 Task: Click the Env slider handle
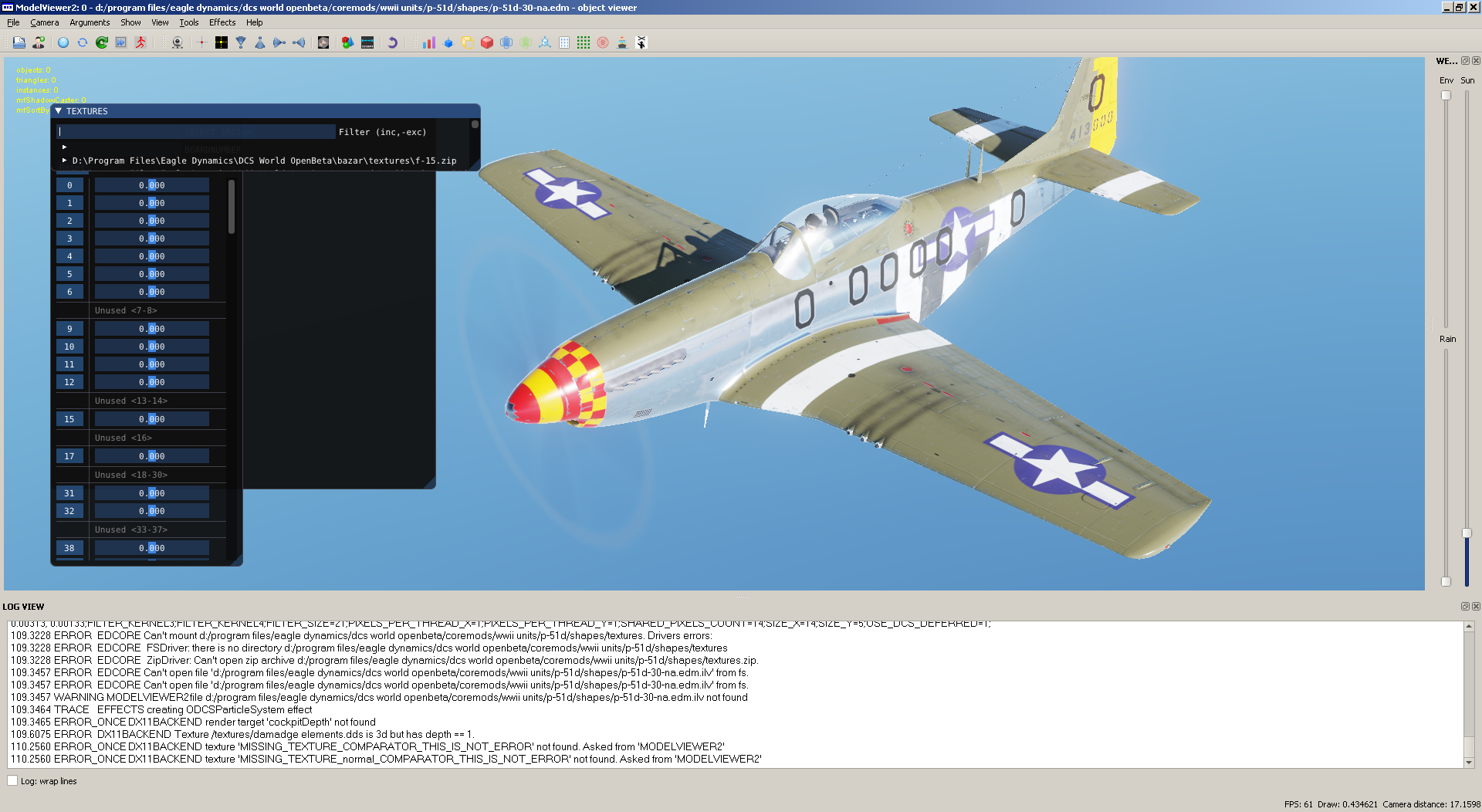tap(1446, 96)
